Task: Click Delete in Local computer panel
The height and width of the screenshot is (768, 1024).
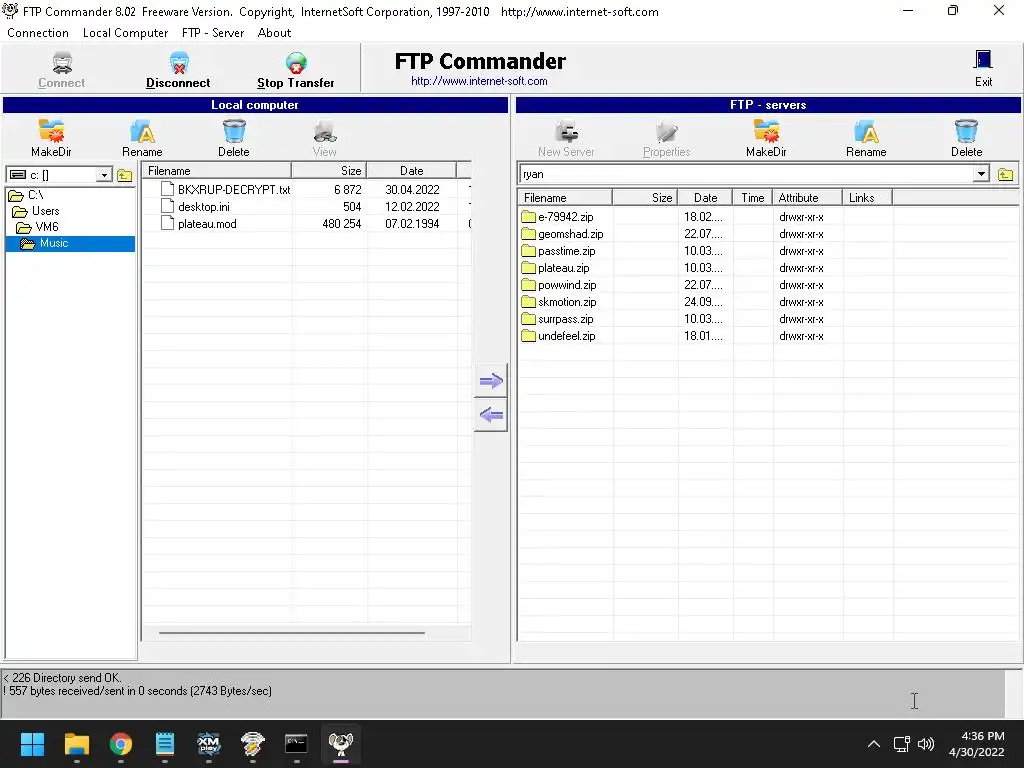Action: click(x=234, y=138)
